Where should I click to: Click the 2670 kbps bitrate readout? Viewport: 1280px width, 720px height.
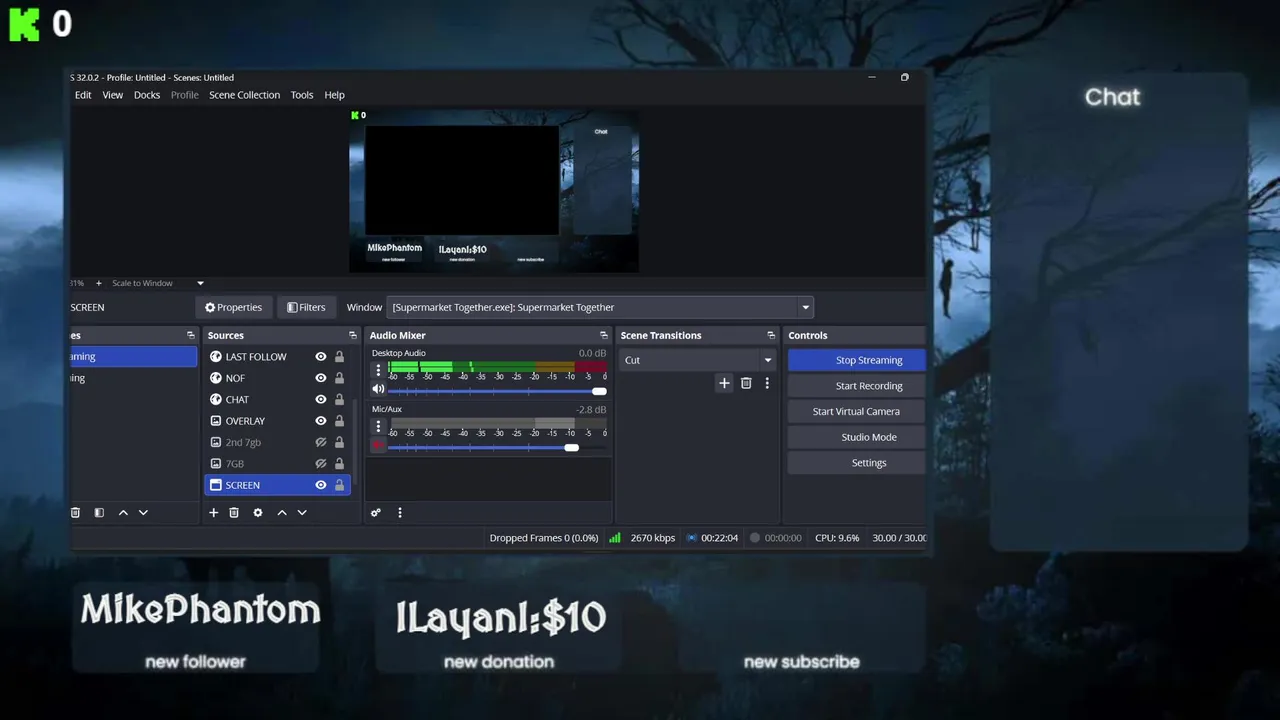(x=652, y=538)
